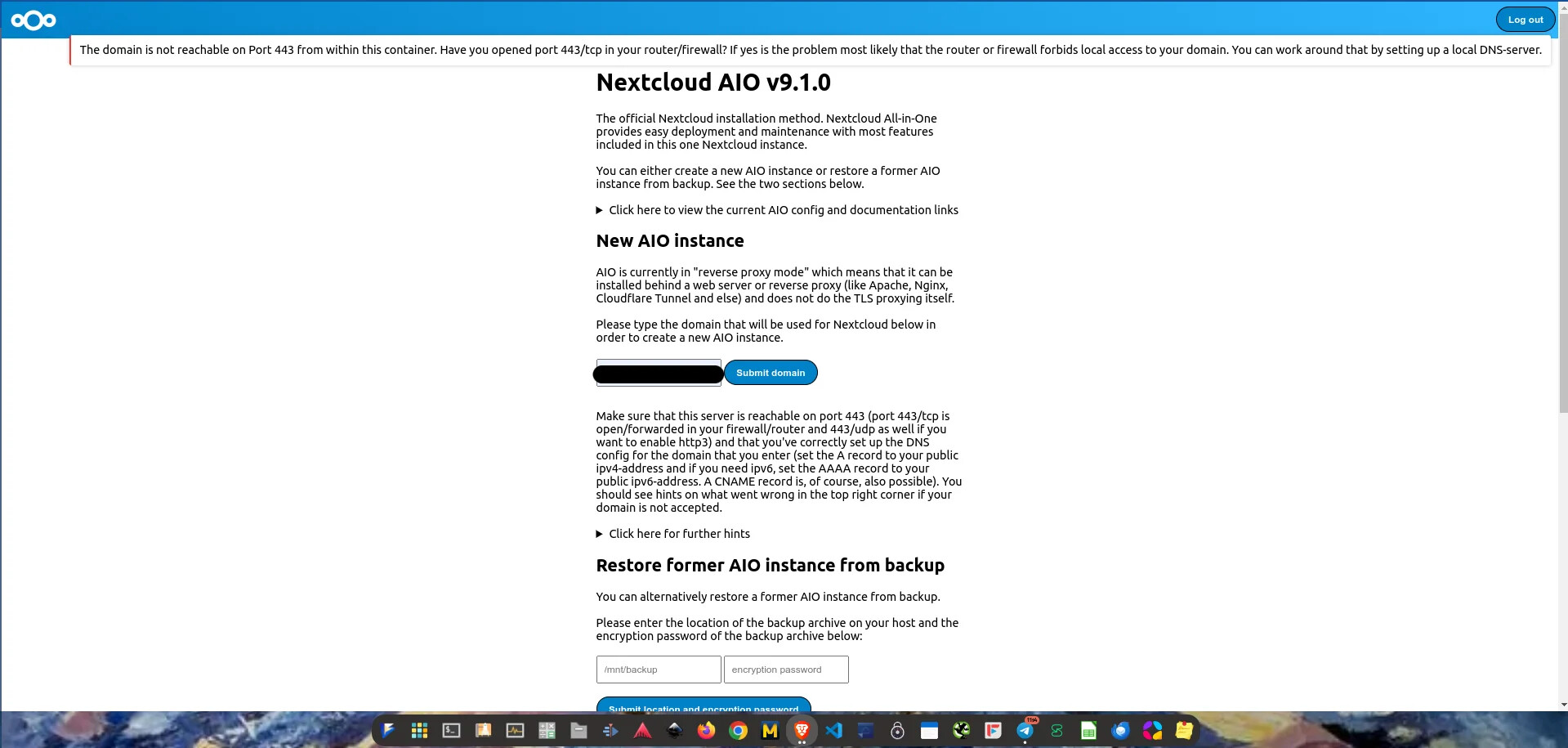Switch to Brave browser in the dock
The width and height of the screenshot is (1568, 748).
pos(802,729)
